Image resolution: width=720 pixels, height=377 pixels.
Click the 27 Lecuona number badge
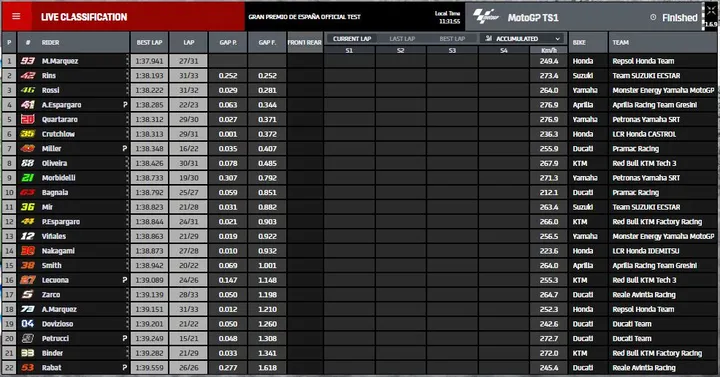[28, 280]
